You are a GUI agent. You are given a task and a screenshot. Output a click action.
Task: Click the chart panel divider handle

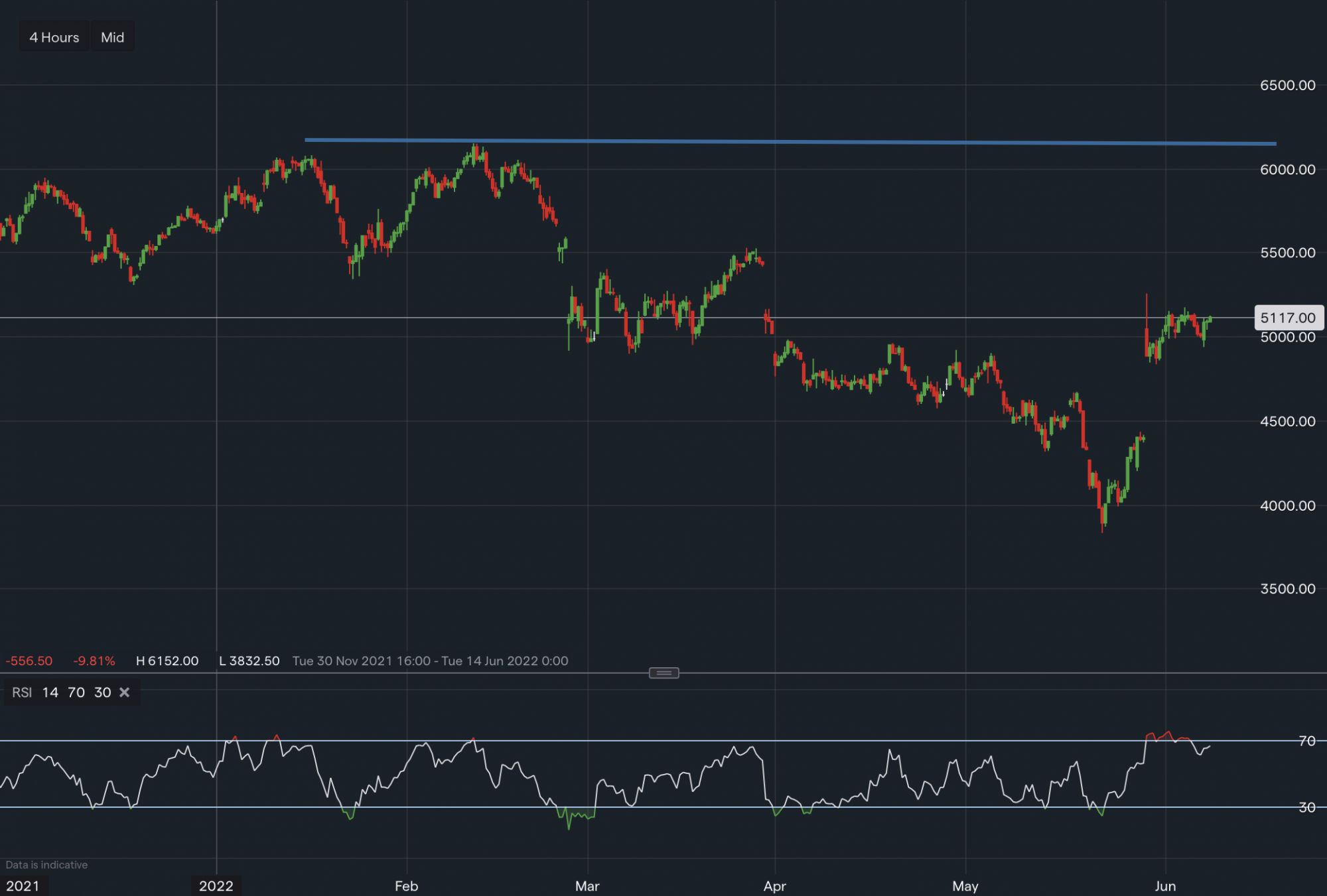(663, 672)
